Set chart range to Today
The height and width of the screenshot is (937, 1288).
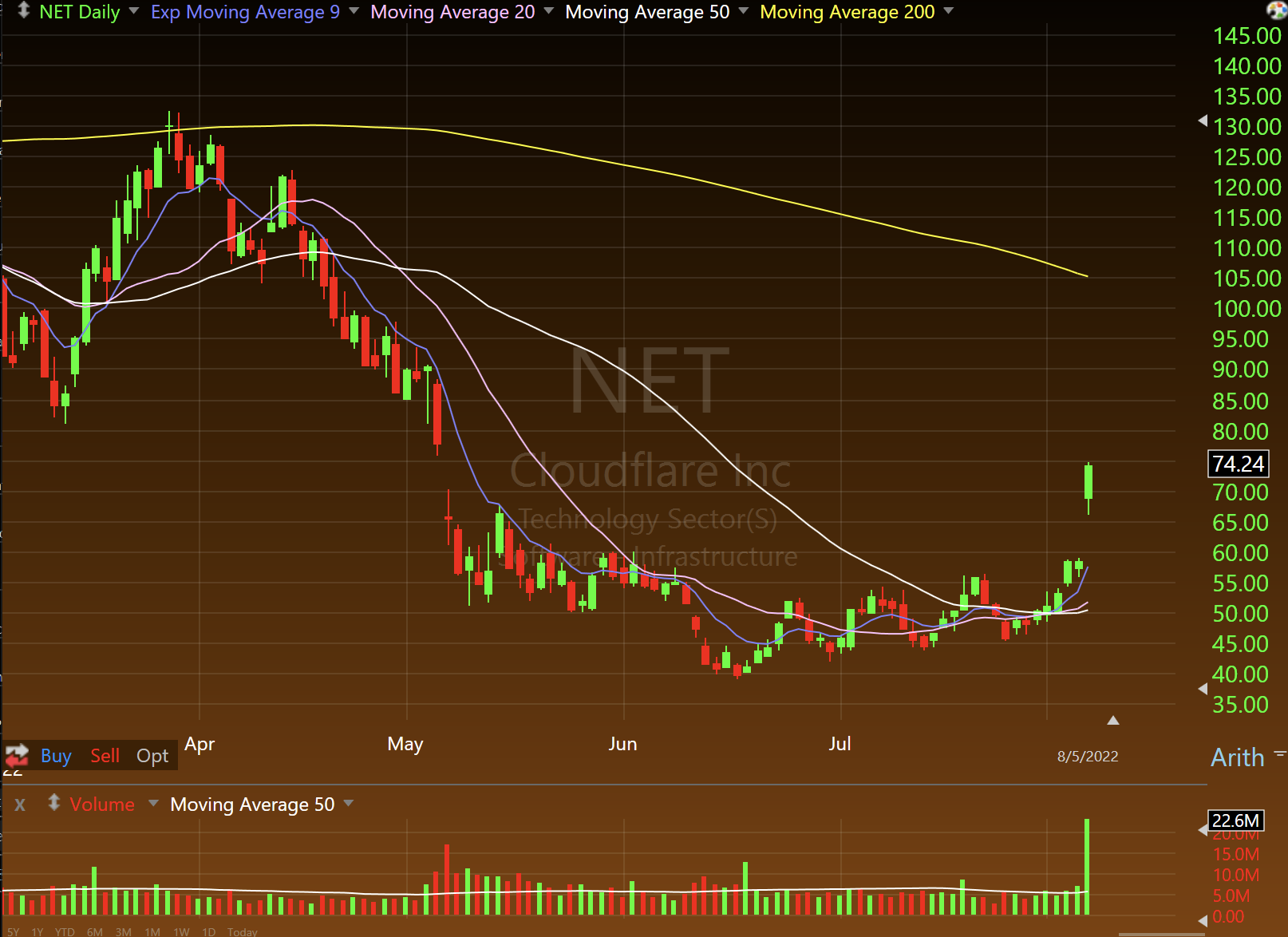[243, 931]
